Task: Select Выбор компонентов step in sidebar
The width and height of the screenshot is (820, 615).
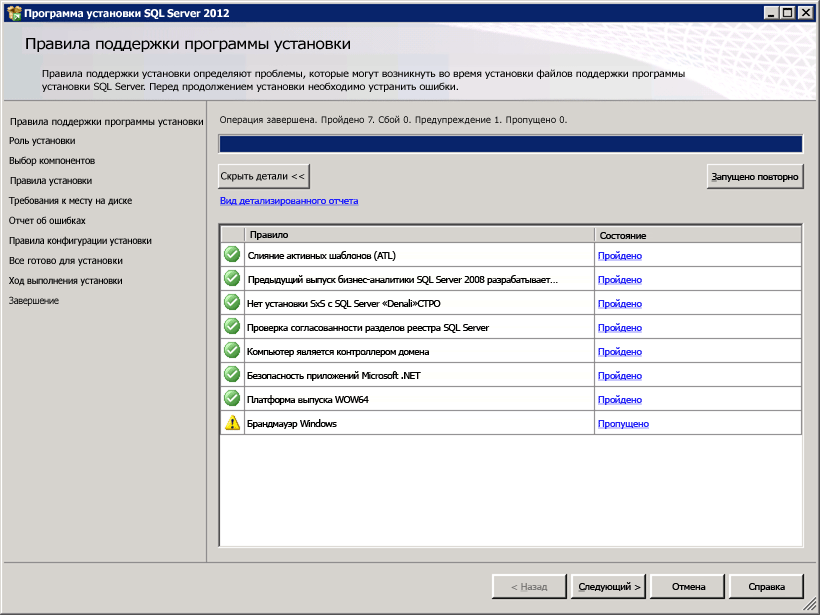Action: 52,161
